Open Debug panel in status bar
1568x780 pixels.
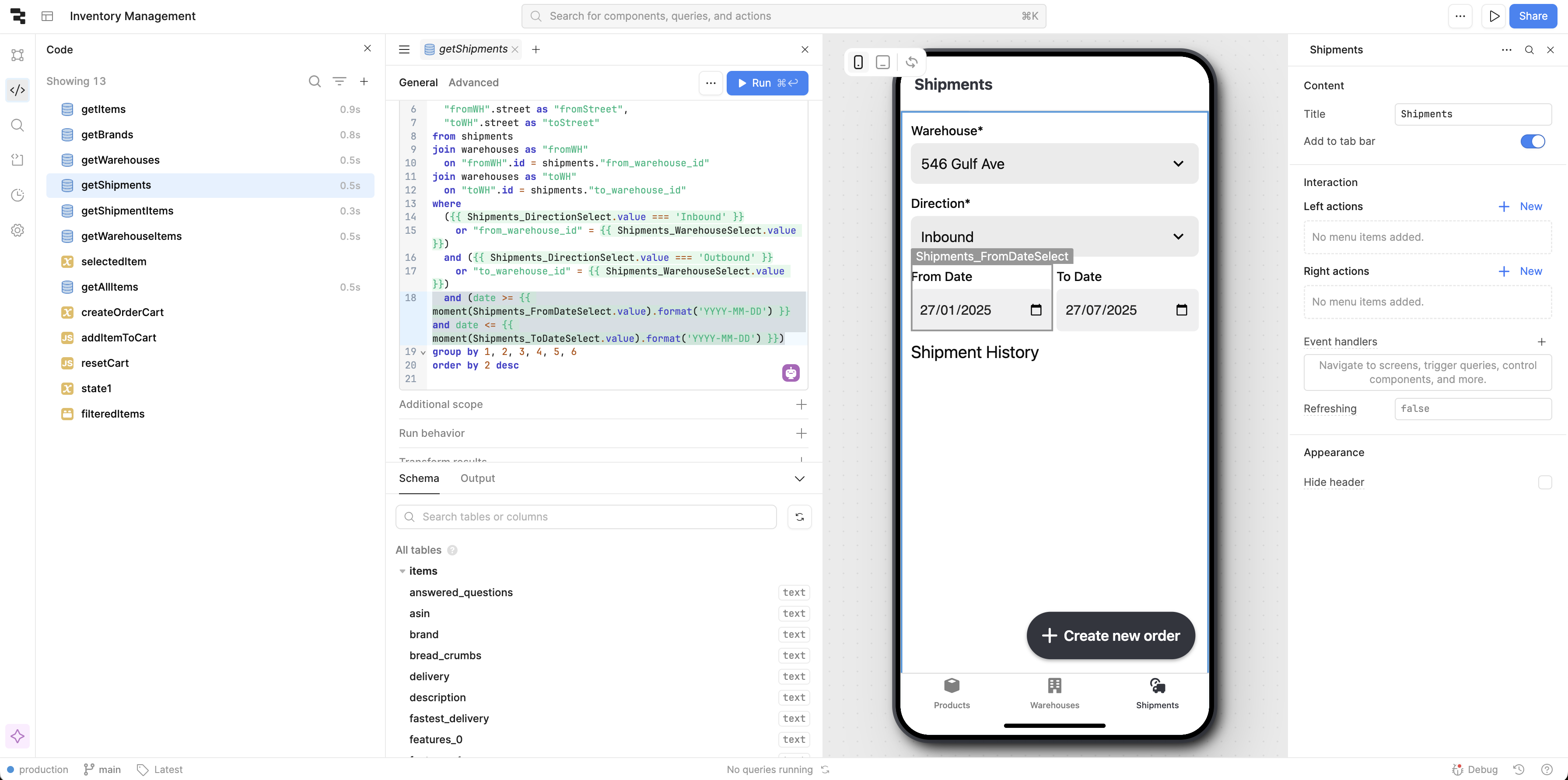tap(1475, 769)
